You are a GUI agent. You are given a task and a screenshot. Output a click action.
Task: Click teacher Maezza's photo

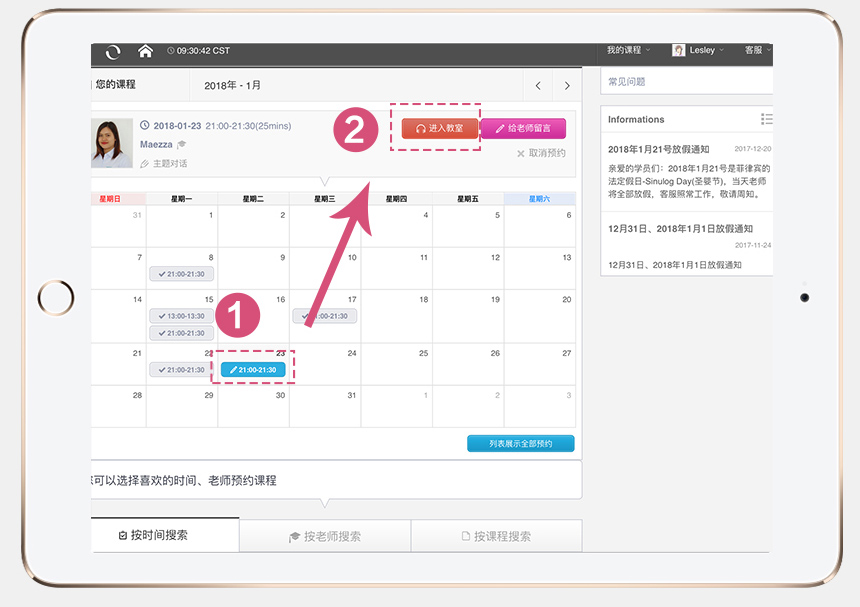pos(112,143)
